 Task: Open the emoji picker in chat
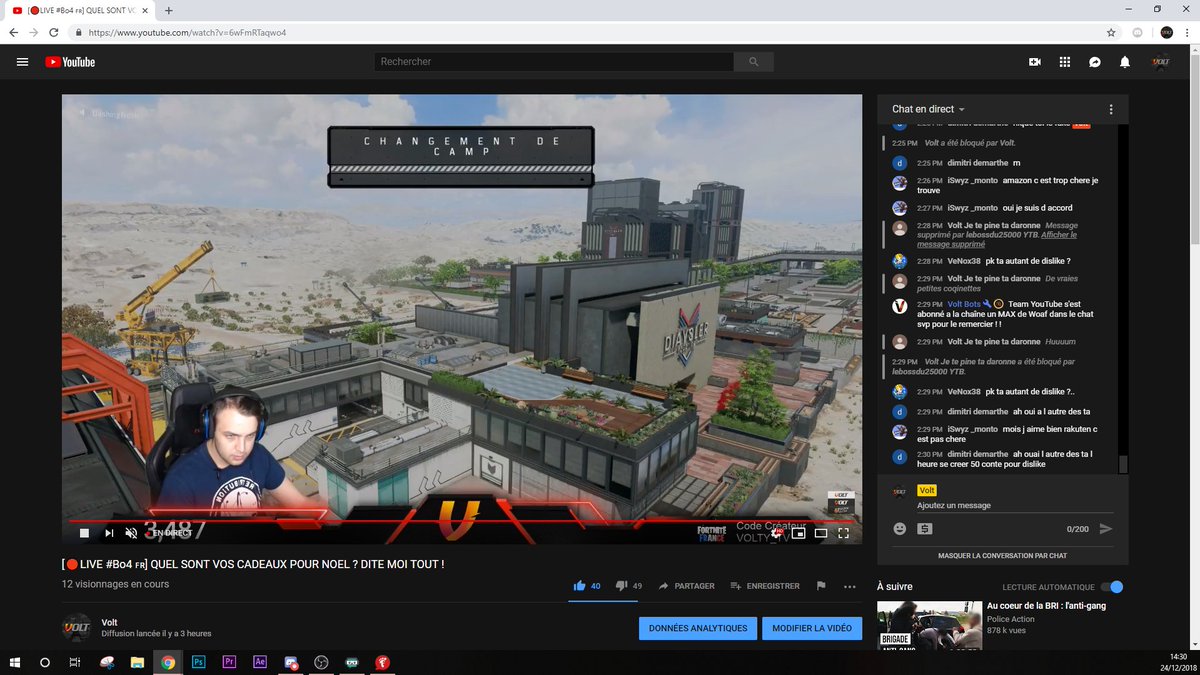click(899, 529)
